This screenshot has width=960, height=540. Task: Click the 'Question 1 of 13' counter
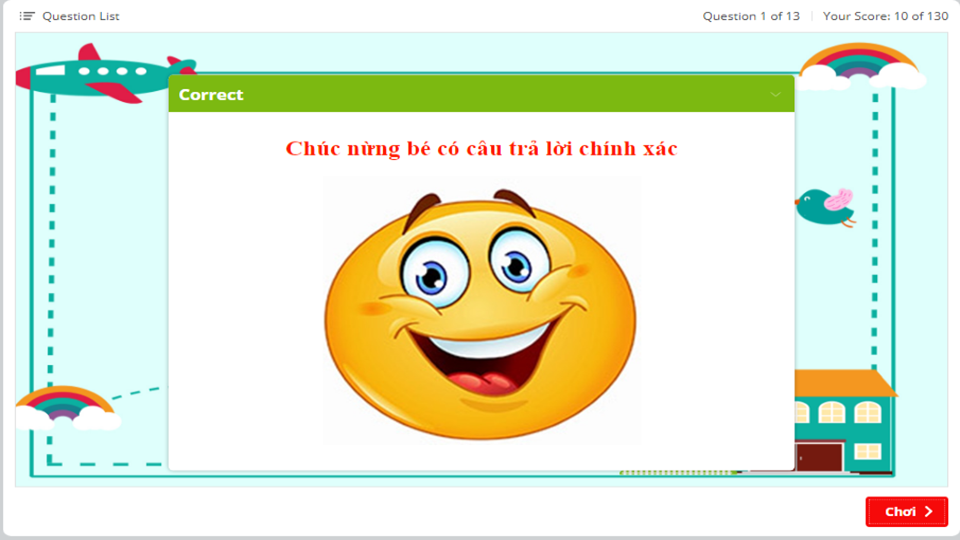click(751, 16)
